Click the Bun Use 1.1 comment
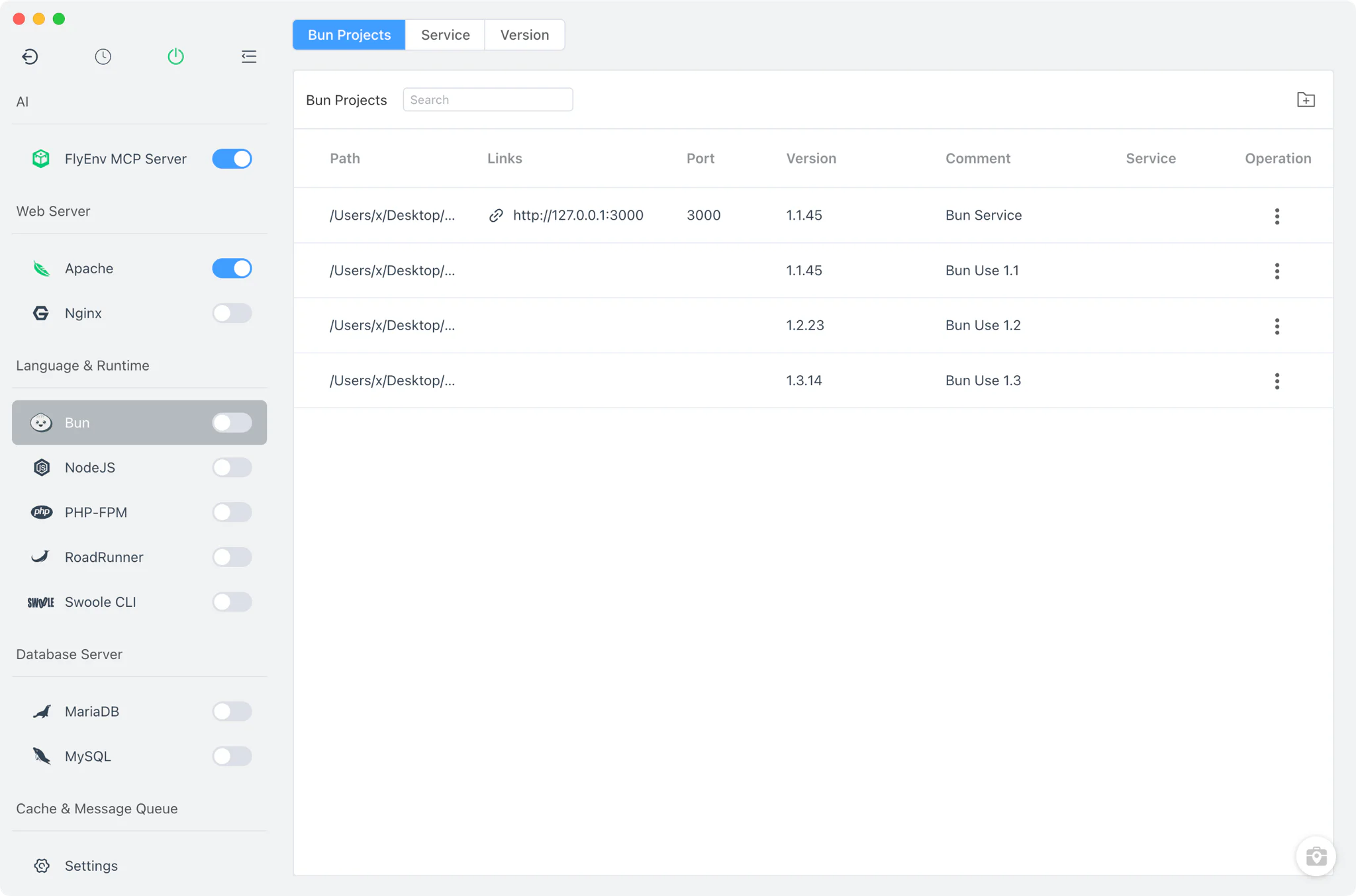Image resolution: width=1356 pixels, height=896 pixels. 982,270
